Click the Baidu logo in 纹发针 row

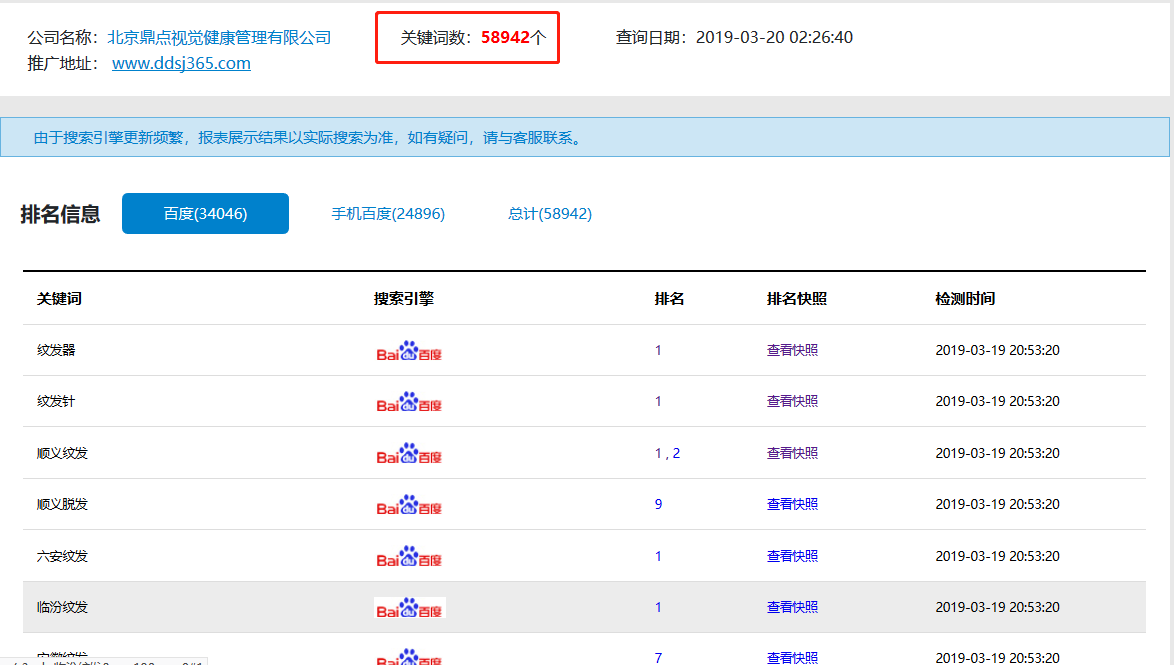(409, 402)
